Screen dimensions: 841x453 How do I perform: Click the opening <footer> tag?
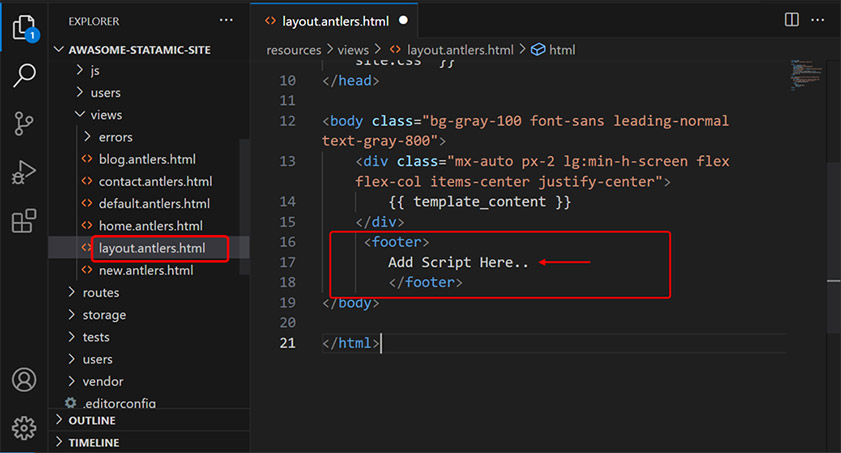tap(396, 242)
